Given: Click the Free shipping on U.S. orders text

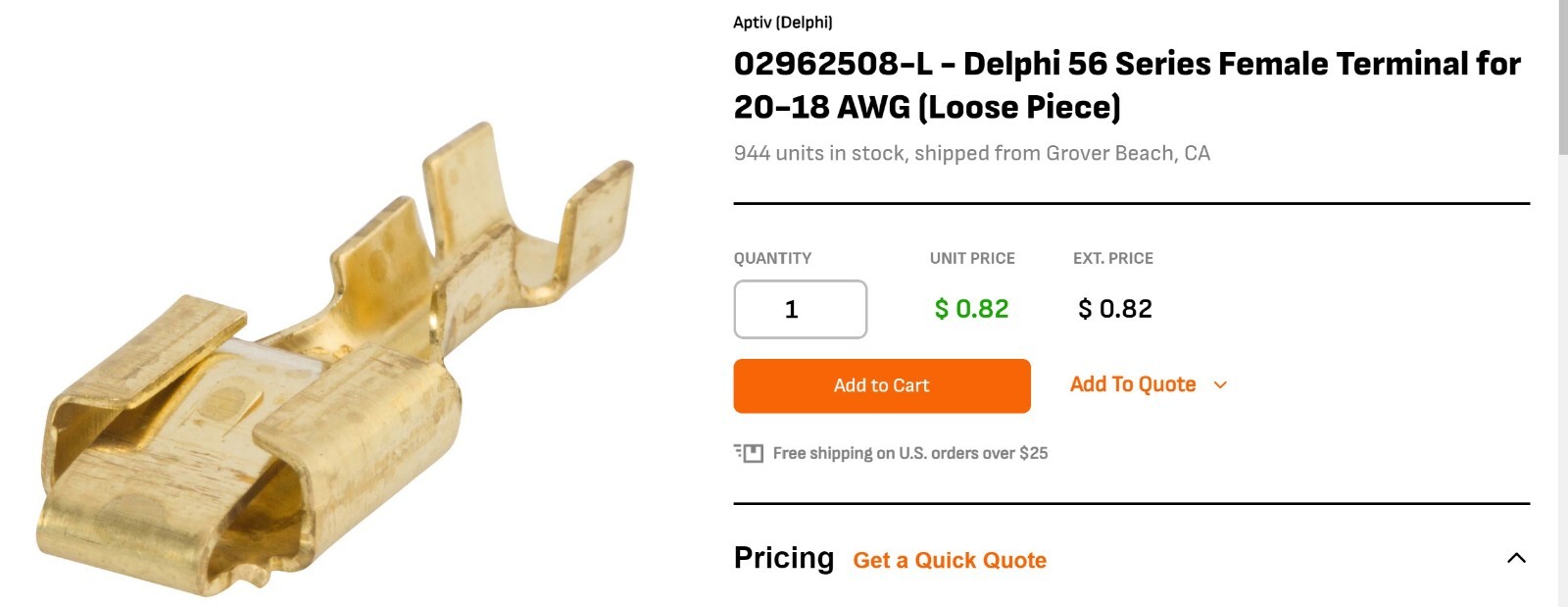Looking at the screenshot, I should (x=909, y=452).
